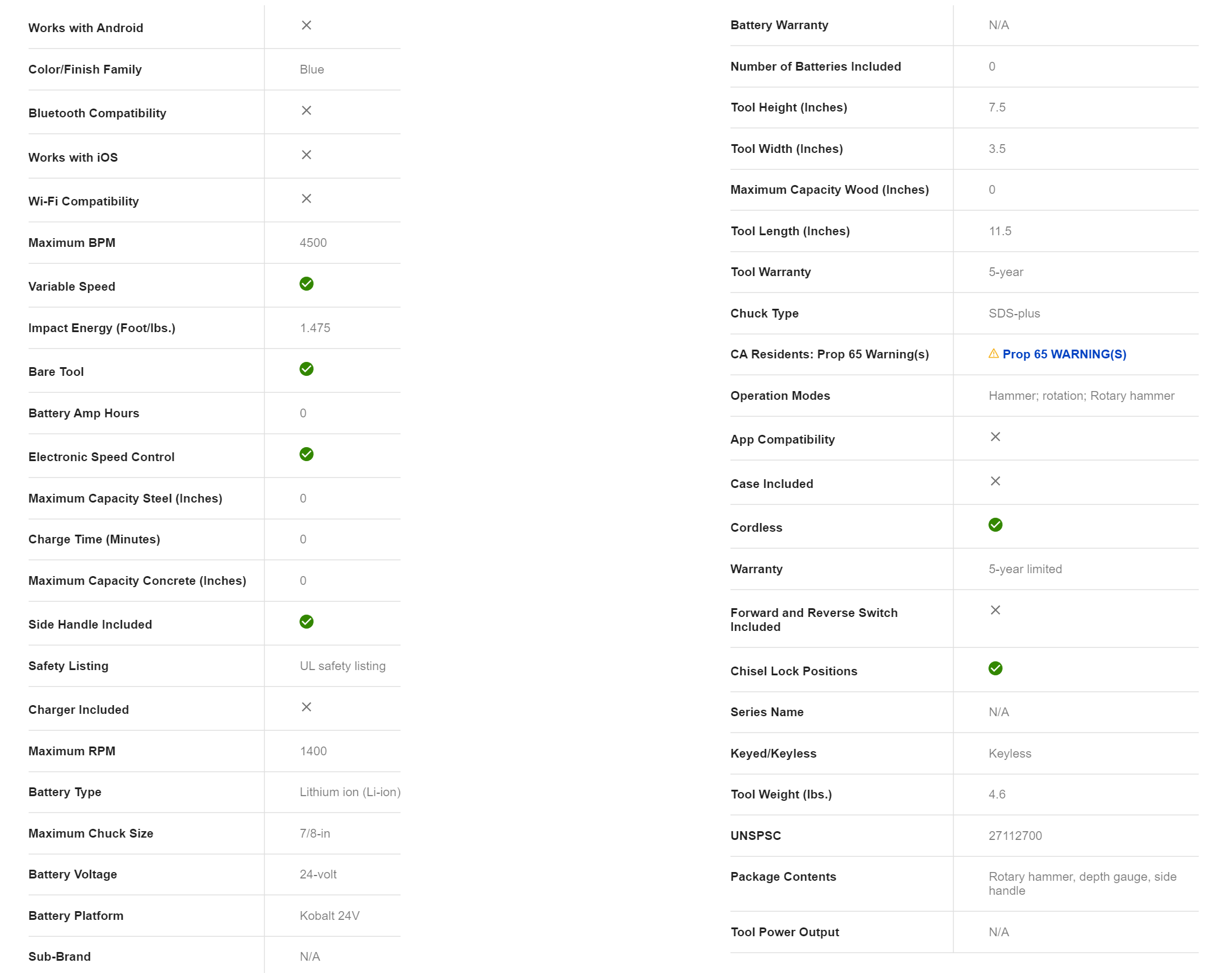The width and height of the screenshot is (1232, 973).
Task: Click the X icon for Charger Included
Action: click(x=306, y=707)
